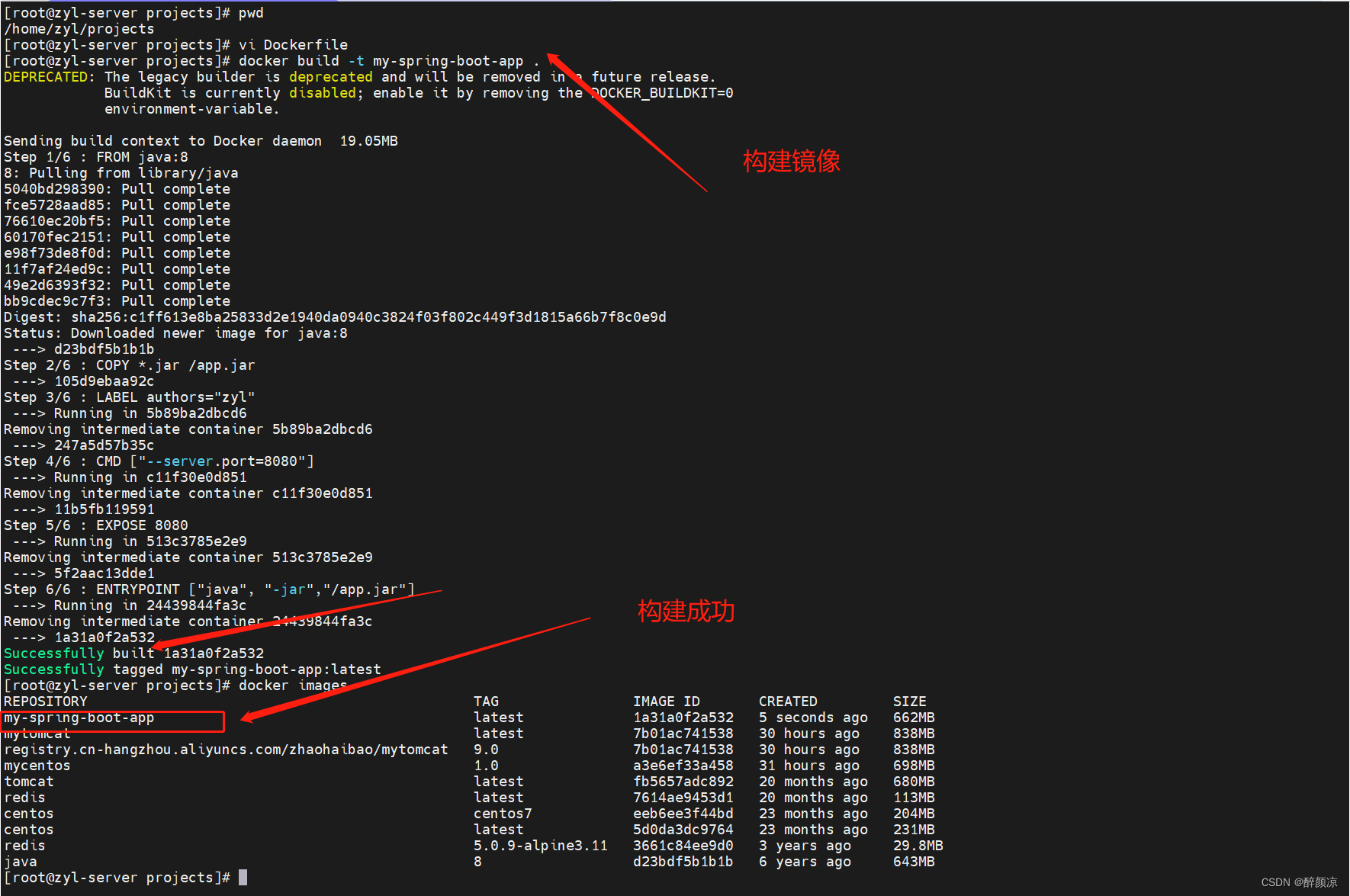The height and width of the screenshot is (896, 1350).
Task: Click the 'tomcat' repository name
Action: point(29,782)
